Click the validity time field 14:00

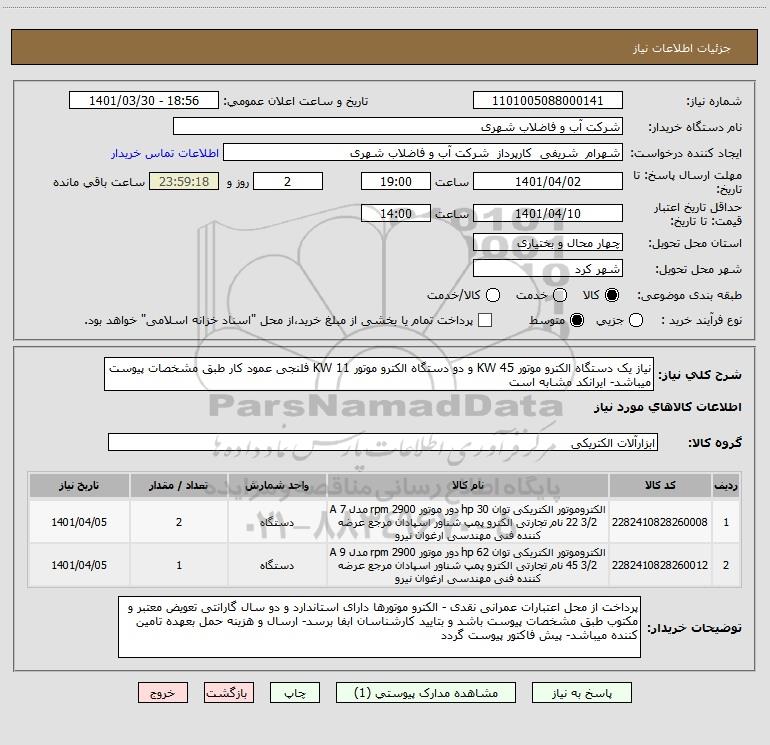(396, 213)
